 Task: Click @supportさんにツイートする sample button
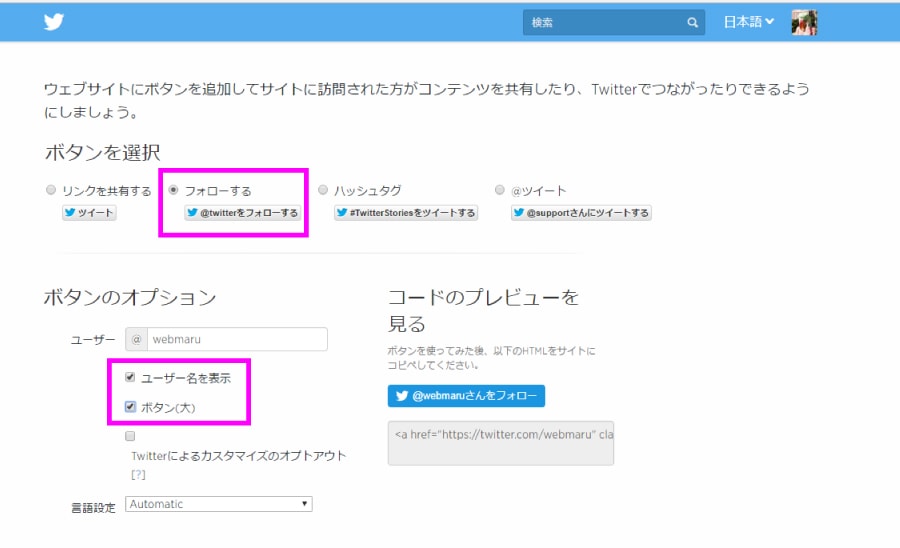coord(581,212)
